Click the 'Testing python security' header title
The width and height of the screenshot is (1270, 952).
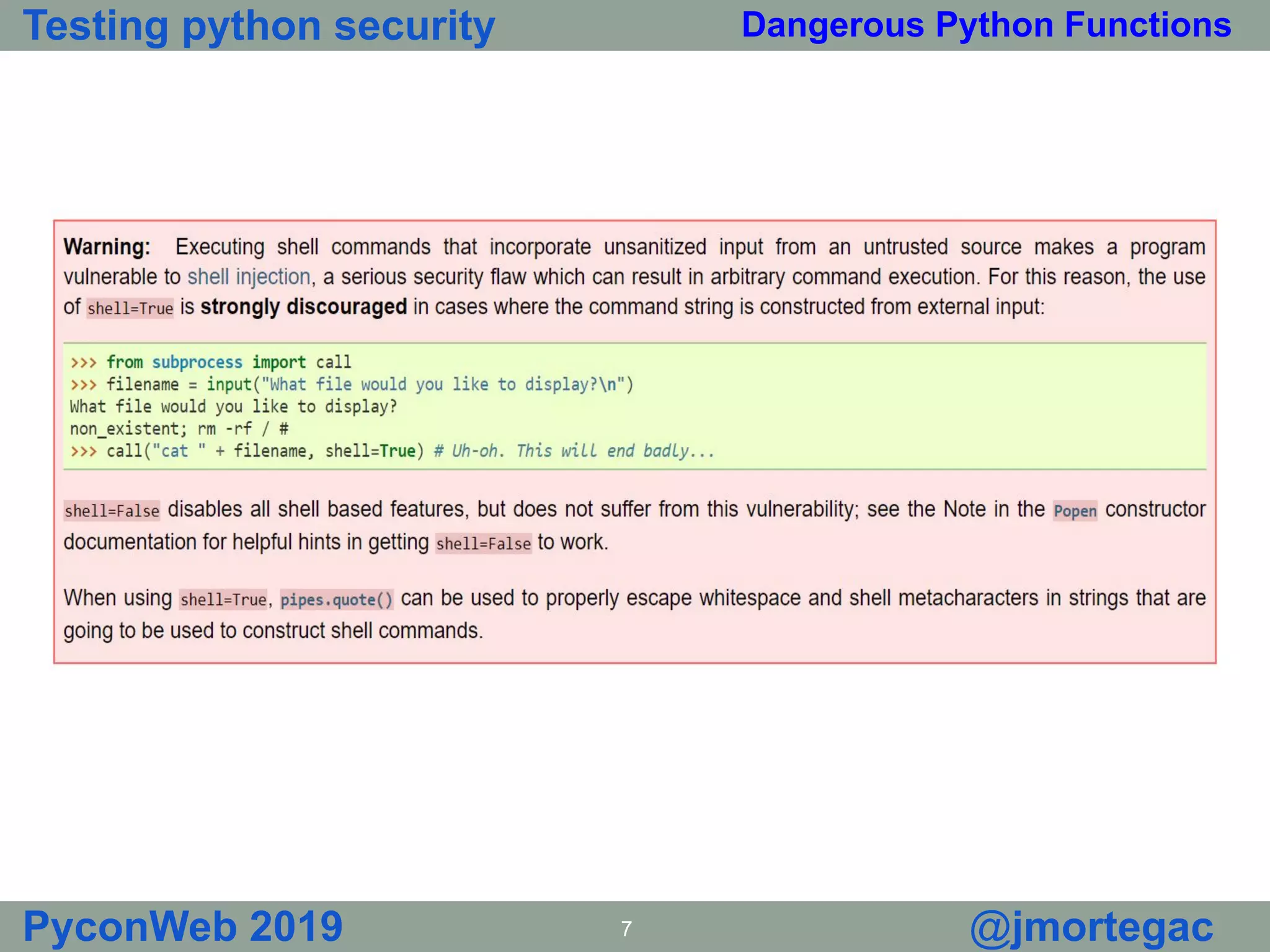pyautogui.click(x=259, y=26)
